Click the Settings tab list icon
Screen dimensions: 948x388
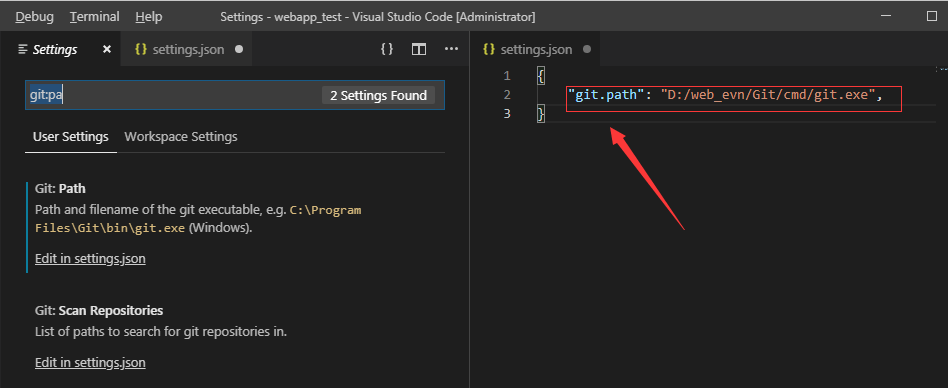(23, 50)
